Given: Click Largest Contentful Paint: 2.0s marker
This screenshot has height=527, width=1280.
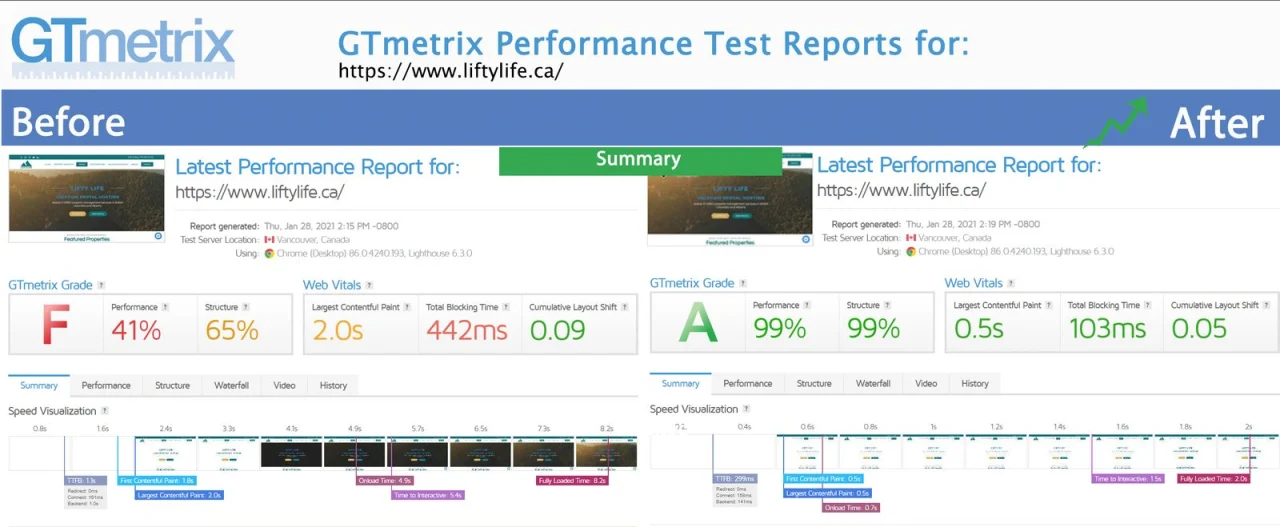Looking at the screenshot, I should [179, 495].
